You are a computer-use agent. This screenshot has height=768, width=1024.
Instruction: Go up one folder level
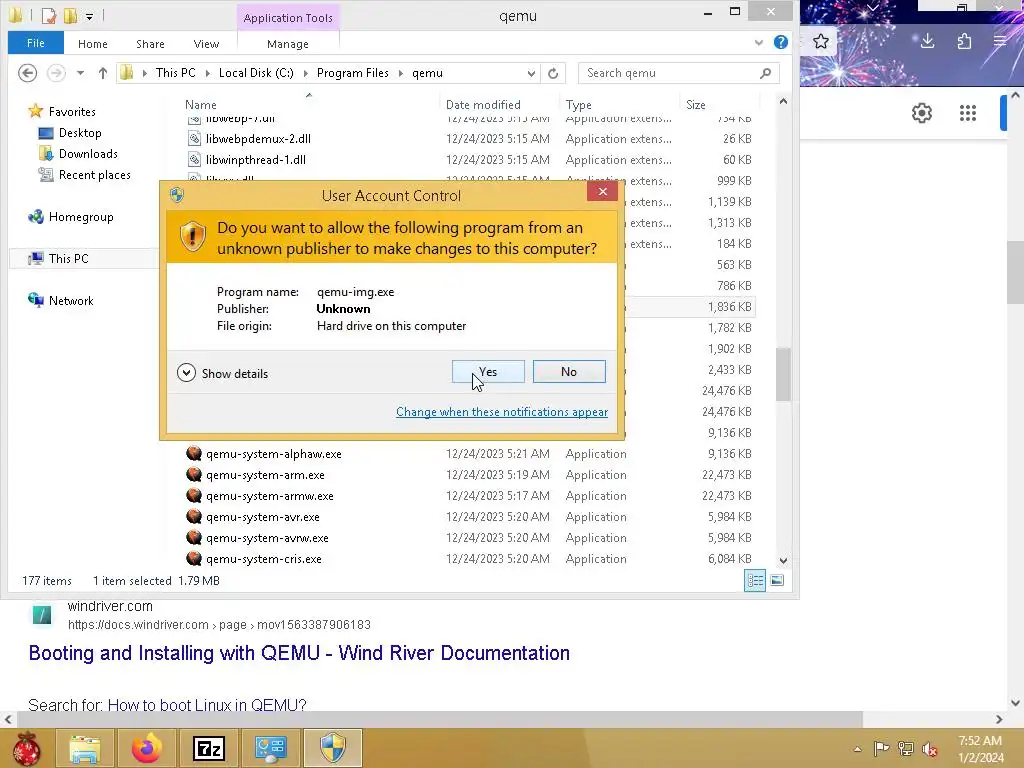103,72
